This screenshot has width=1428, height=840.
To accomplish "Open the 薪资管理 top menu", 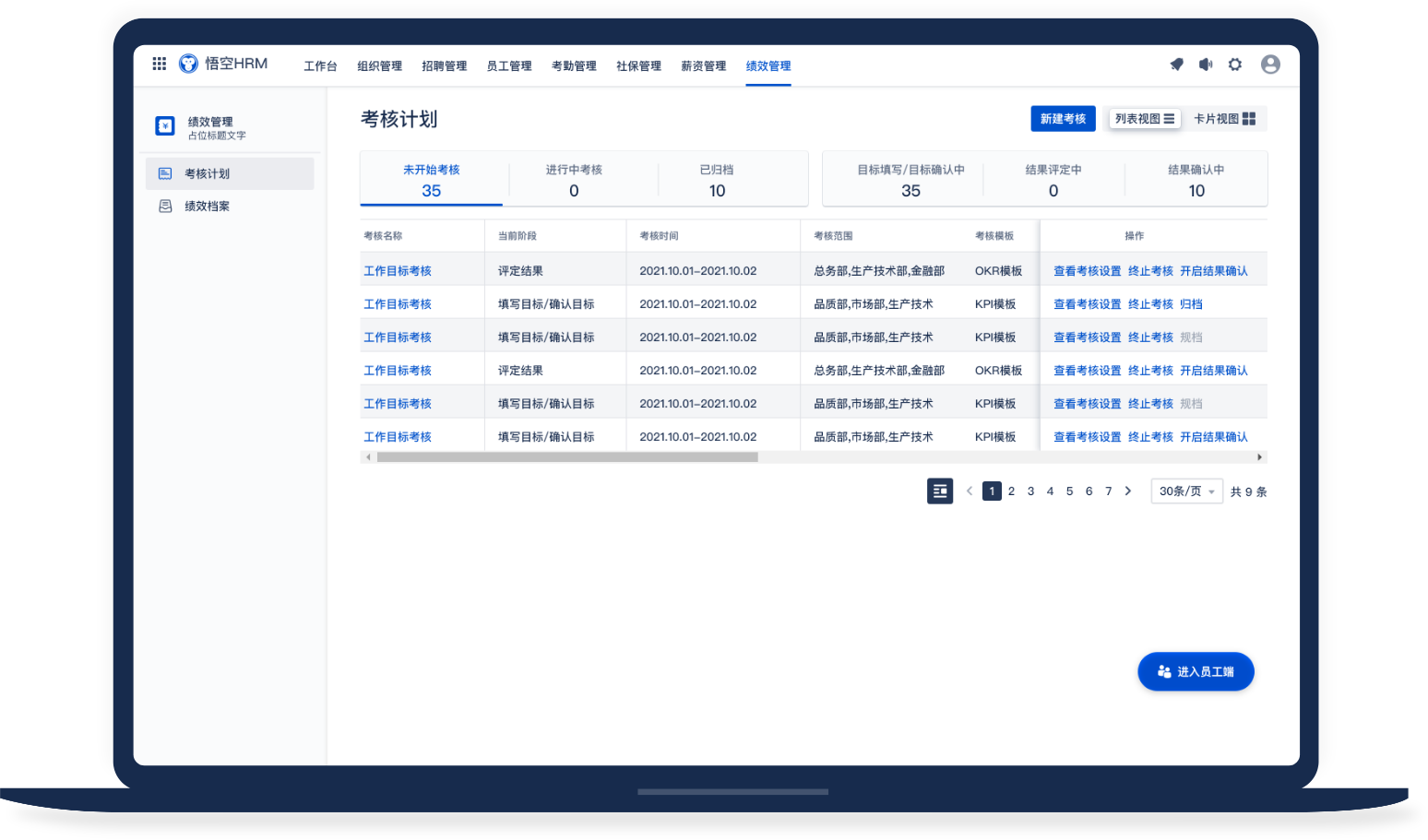I will click(703, 66).
